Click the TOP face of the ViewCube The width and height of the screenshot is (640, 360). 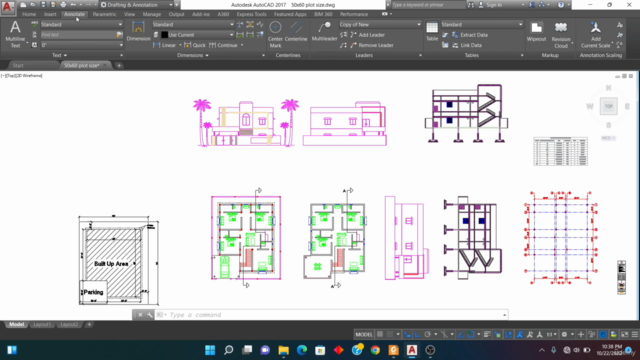609,106
